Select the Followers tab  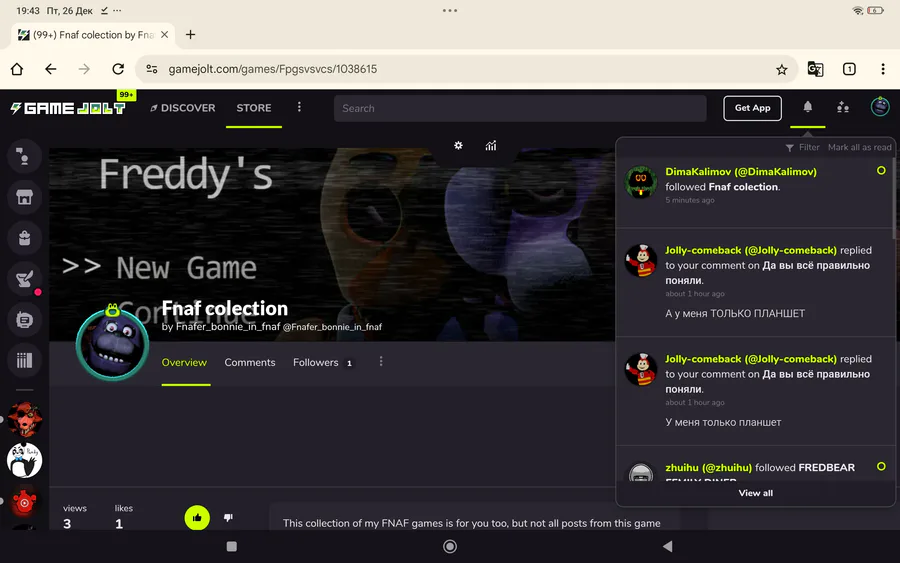pyautogui.click(x=323, y=363)
